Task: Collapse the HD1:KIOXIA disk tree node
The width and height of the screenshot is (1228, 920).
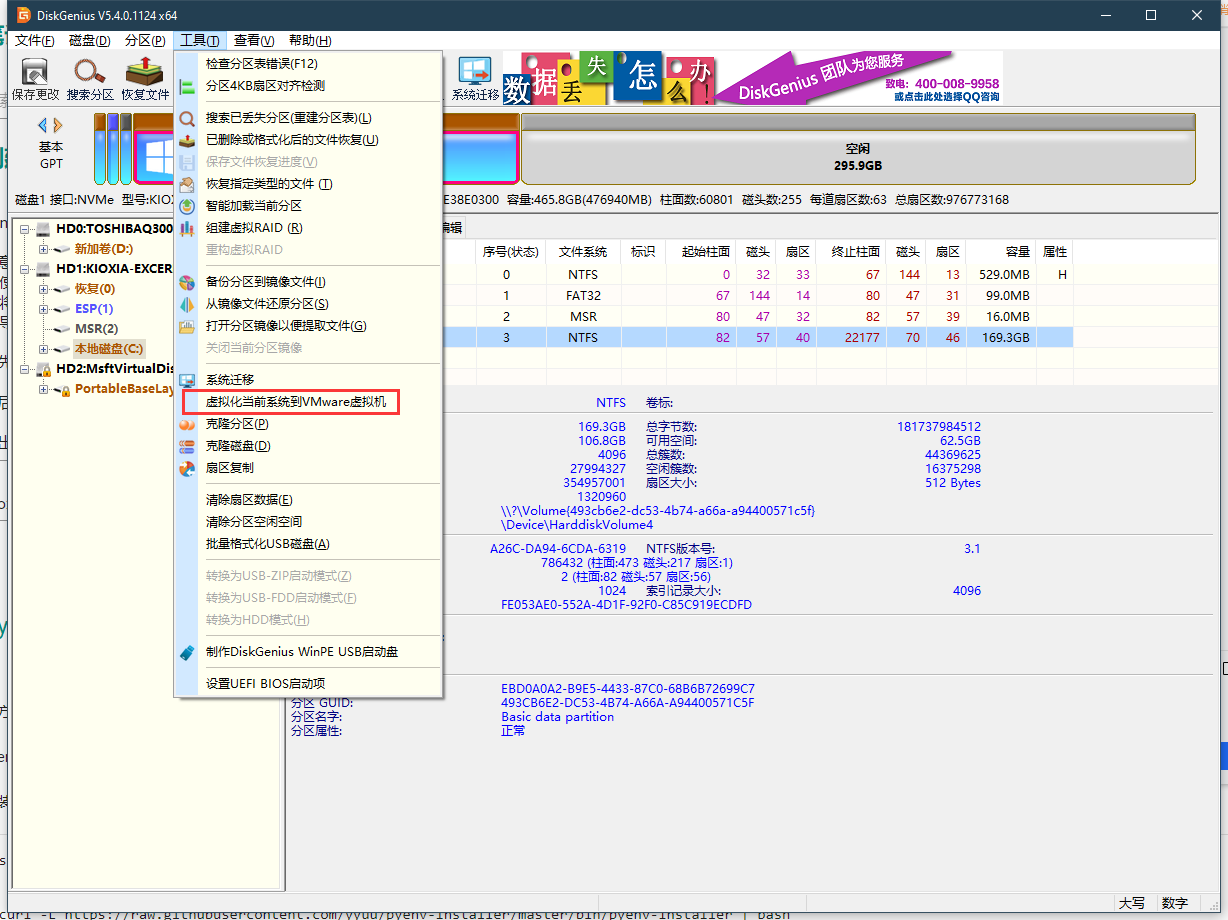Action: tap(26, 269)
